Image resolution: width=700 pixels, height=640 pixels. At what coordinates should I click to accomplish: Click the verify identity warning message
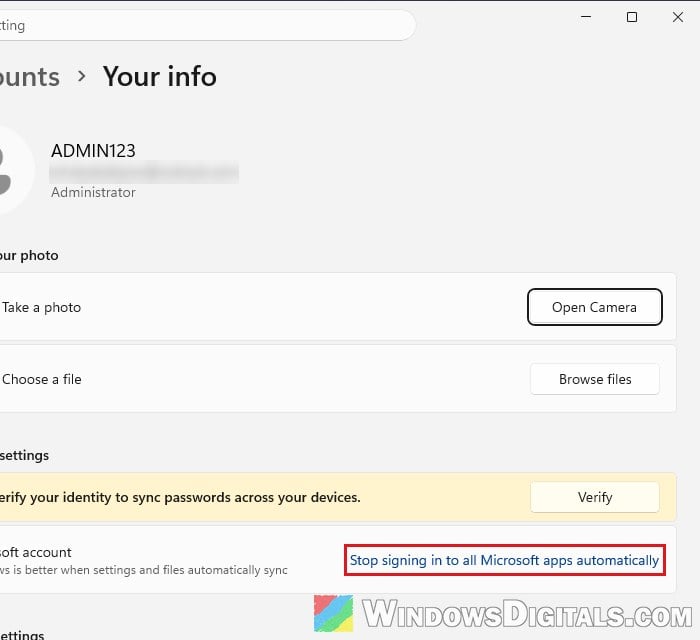(180, 497)
